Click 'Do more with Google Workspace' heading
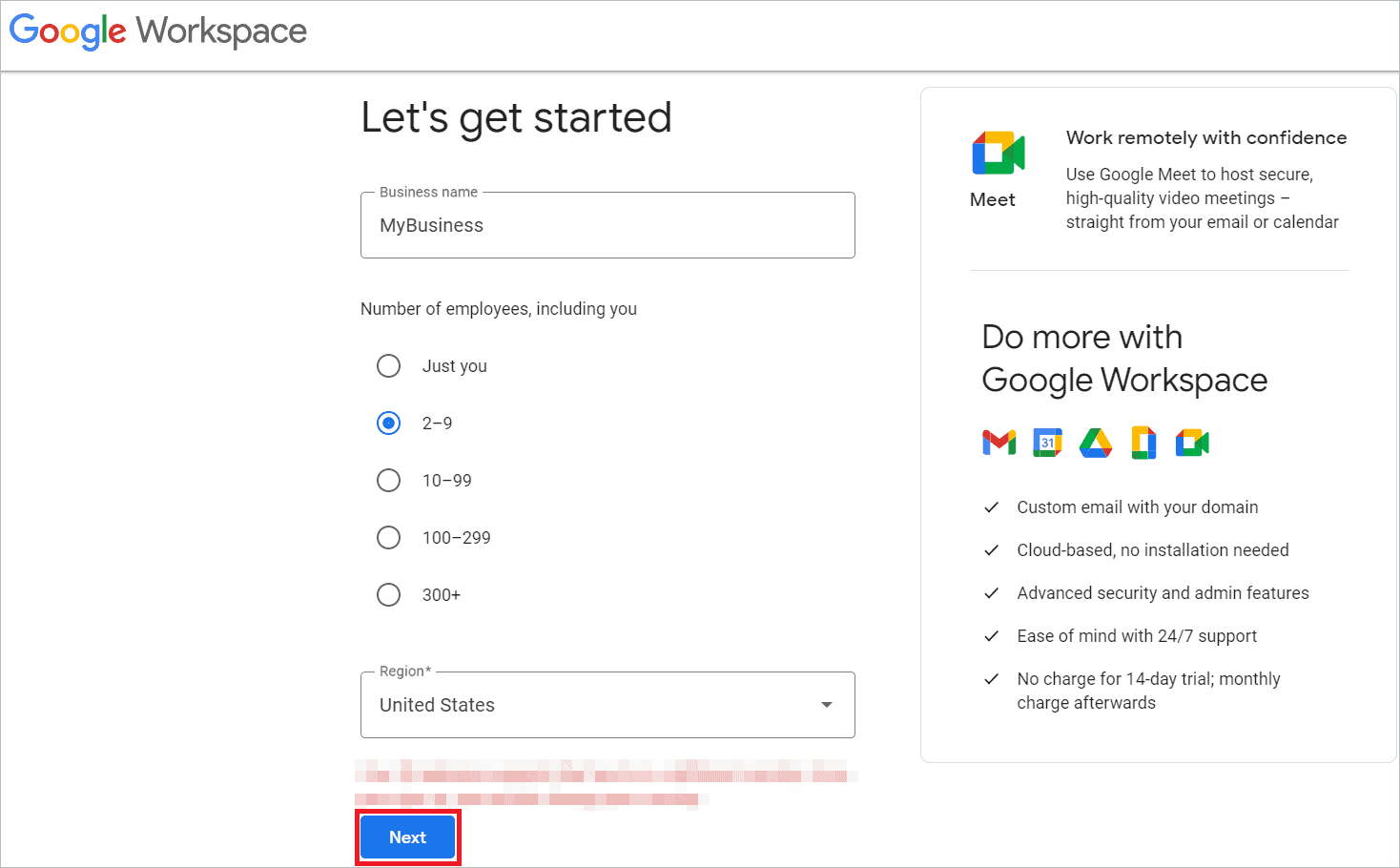This screenshot has height=868, width=1400. [1124, 359]
